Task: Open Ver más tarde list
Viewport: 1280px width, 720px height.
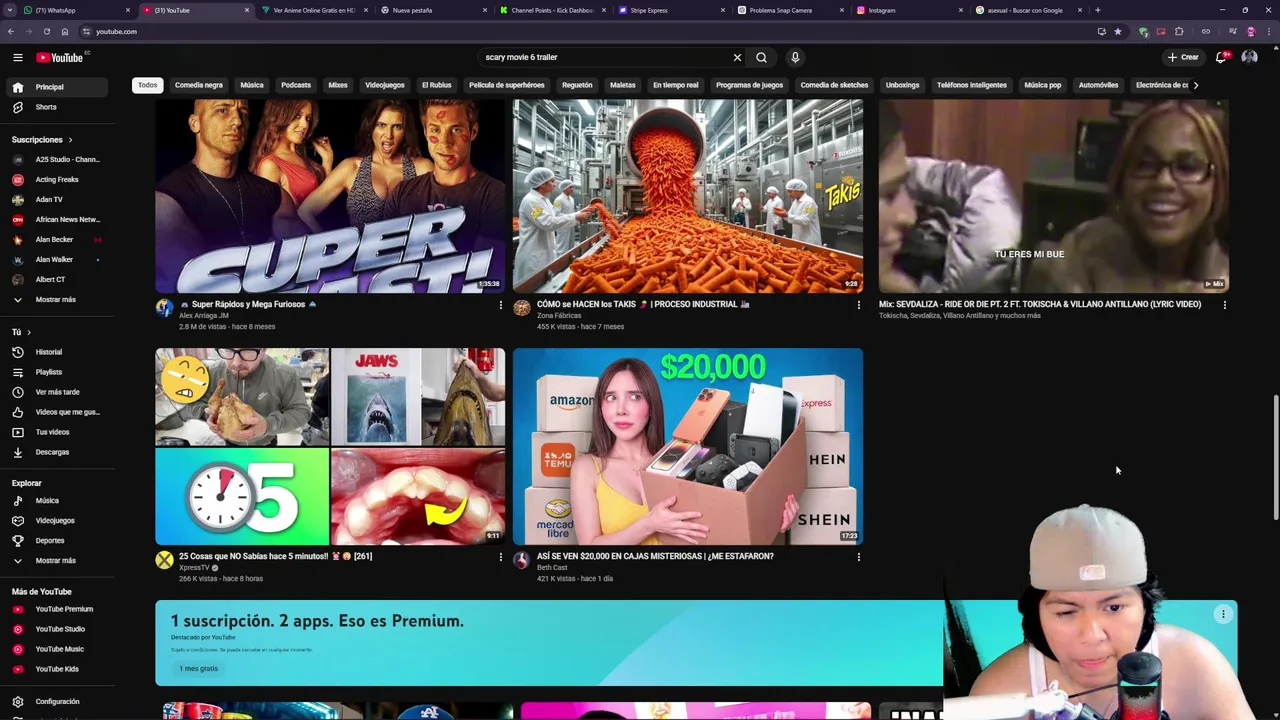Action: point(57,392)
